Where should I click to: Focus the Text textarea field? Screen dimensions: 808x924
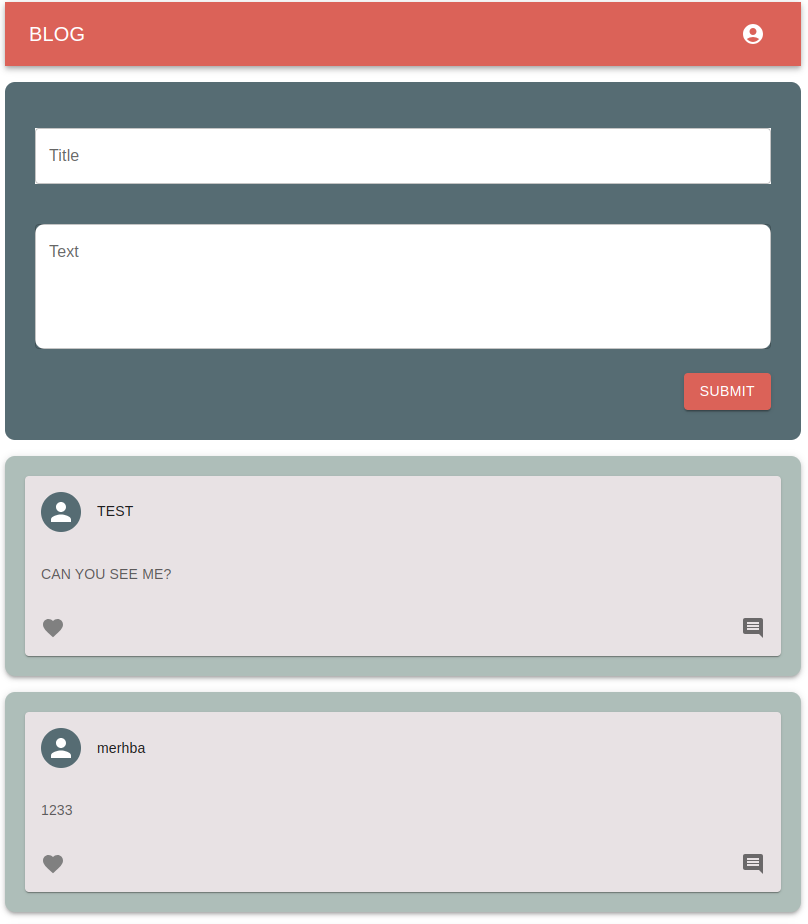point(403,286)
